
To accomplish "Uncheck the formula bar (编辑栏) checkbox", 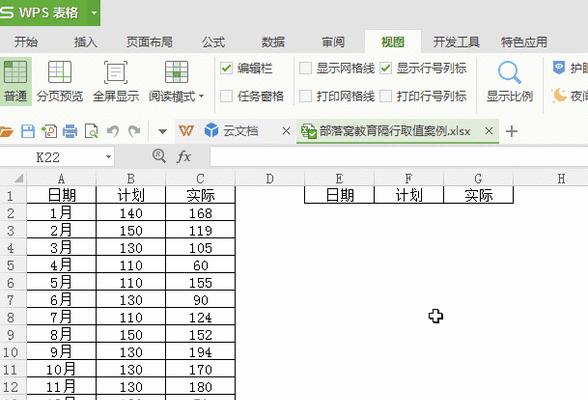I will click(226, 68).
